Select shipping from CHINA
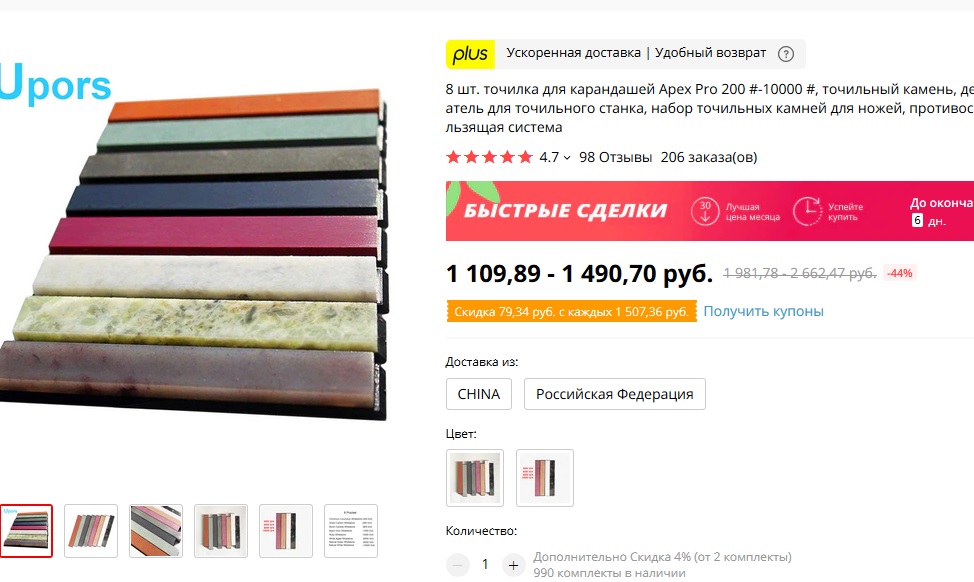Image resolution: width=974 pixels, height=582 pixels. (479, 394)
